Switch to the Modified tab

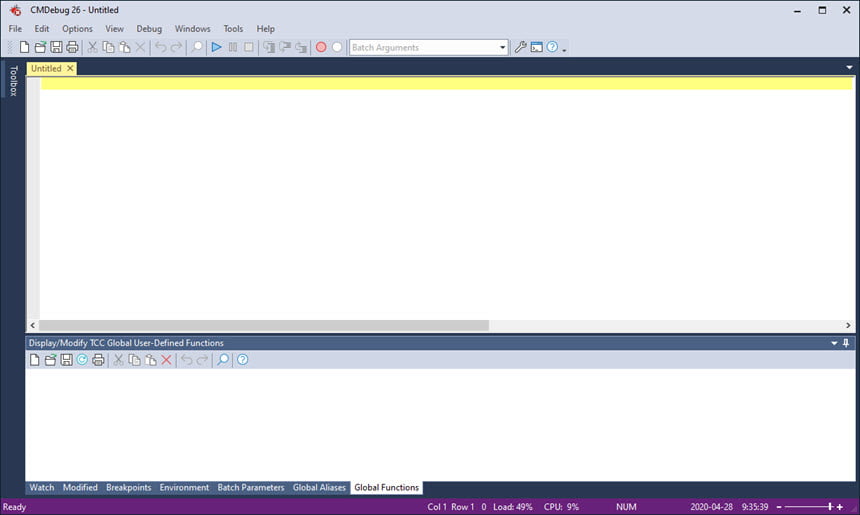pos(80,488)
